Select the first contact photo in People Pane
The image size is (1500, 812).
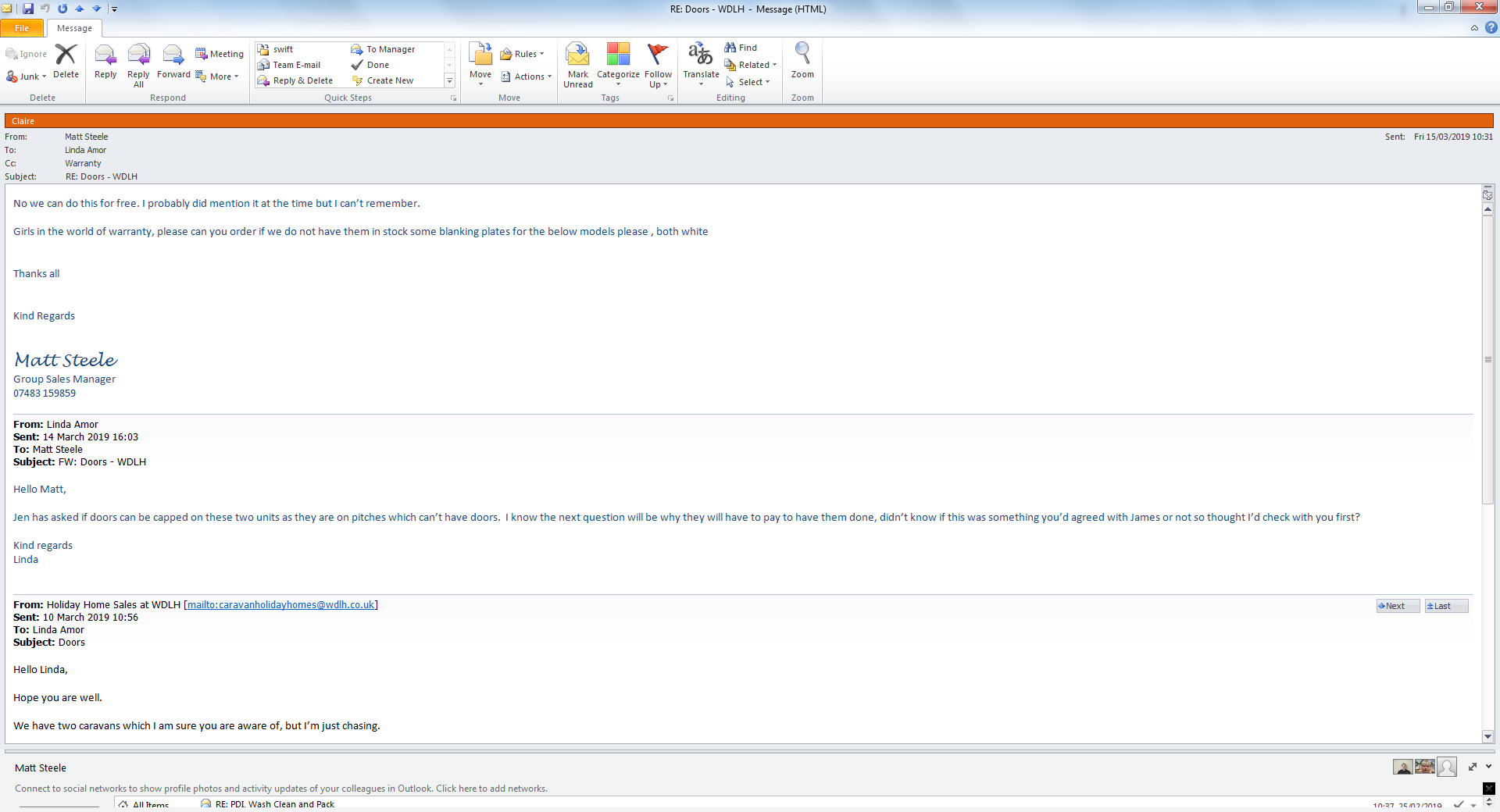point(1403,767)
